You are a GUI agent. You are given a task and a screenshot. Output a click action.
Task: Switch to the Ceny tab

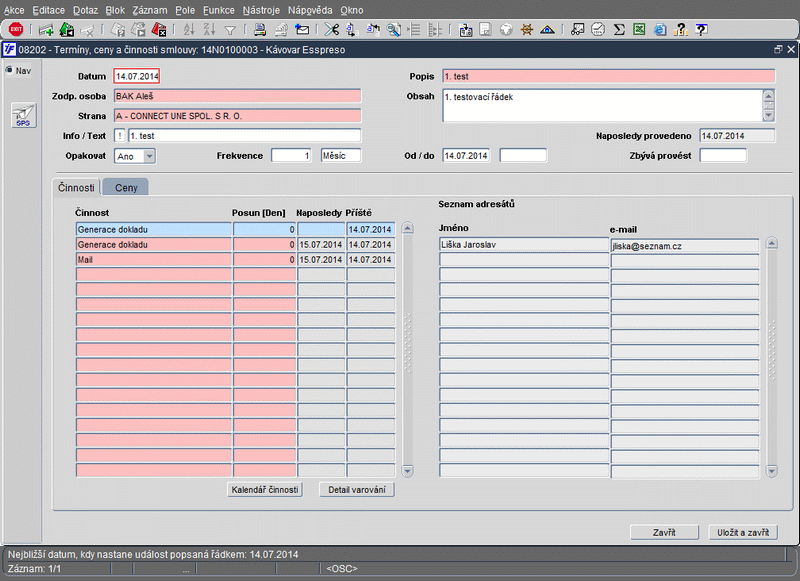click(x=126, y=187)
